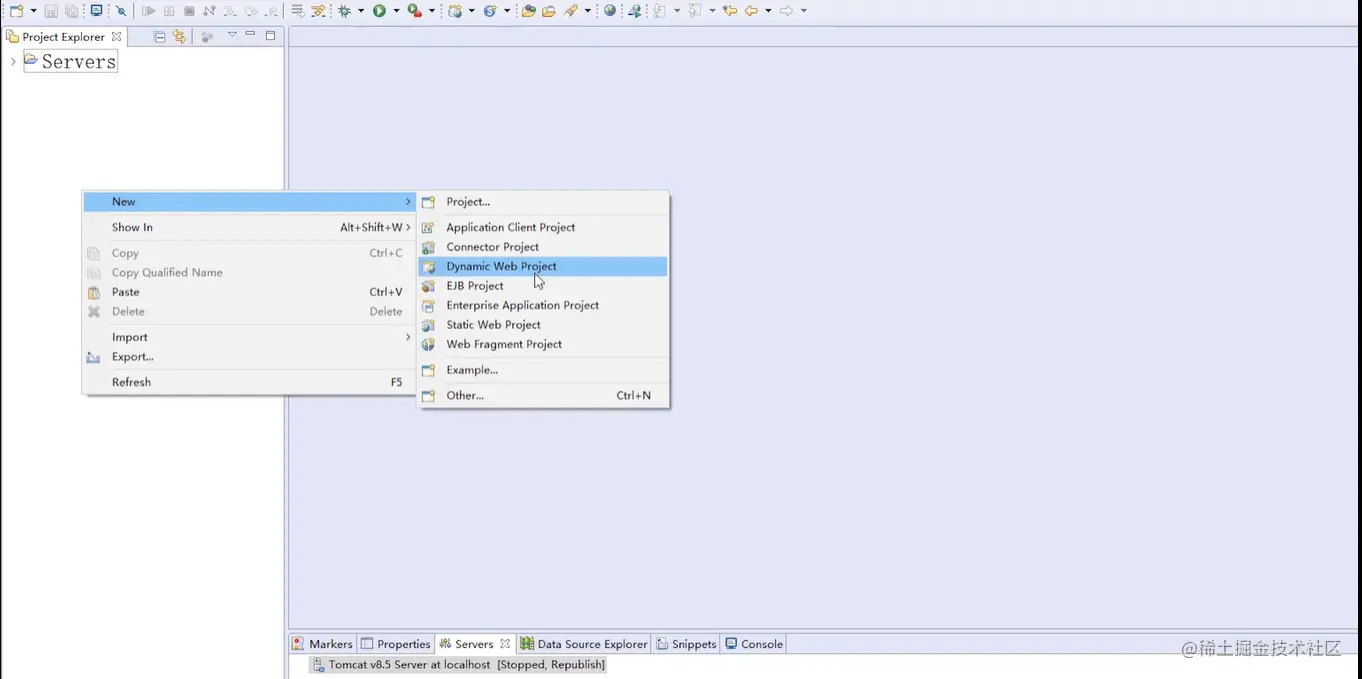
Task: Close the Servers tab in bottom panel
Action: 505,644
